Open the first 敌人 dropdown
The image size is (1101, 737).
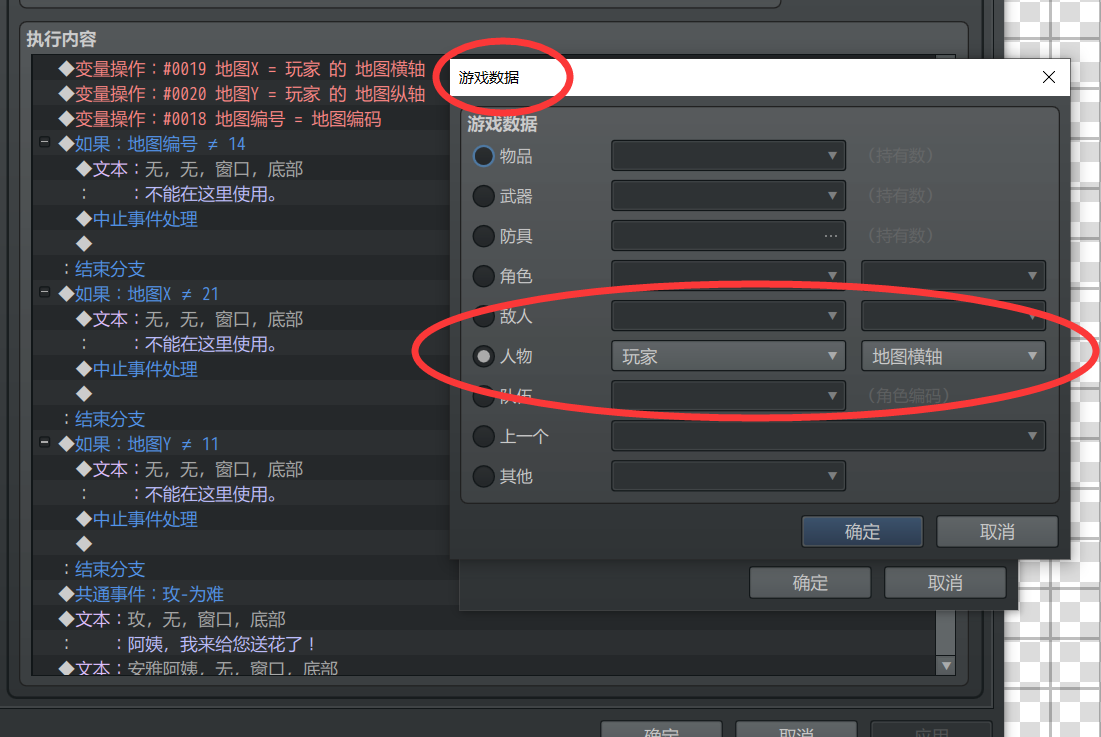pos(728,316)
